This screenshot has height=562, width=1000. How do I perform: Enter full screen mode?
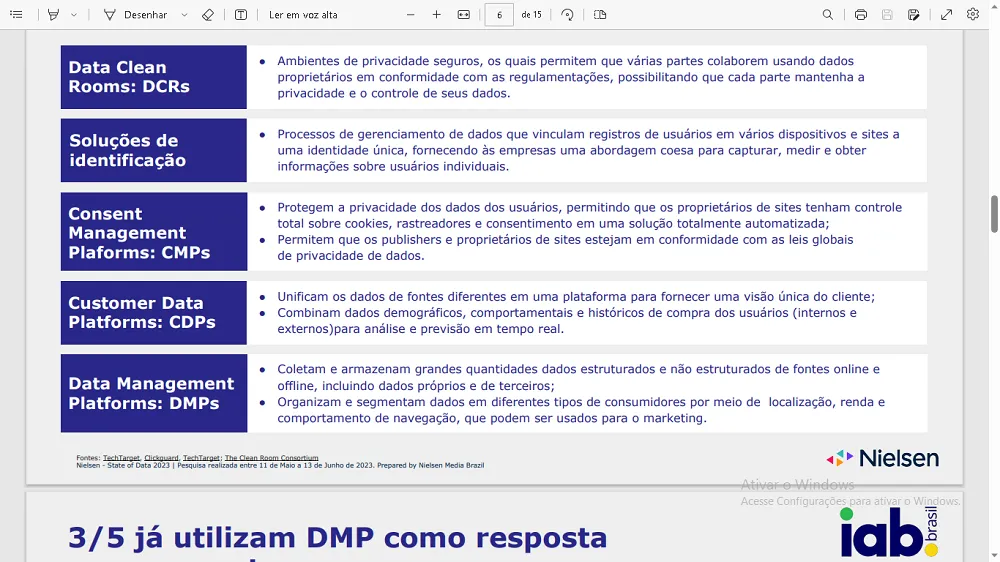[x=946, y=14]
